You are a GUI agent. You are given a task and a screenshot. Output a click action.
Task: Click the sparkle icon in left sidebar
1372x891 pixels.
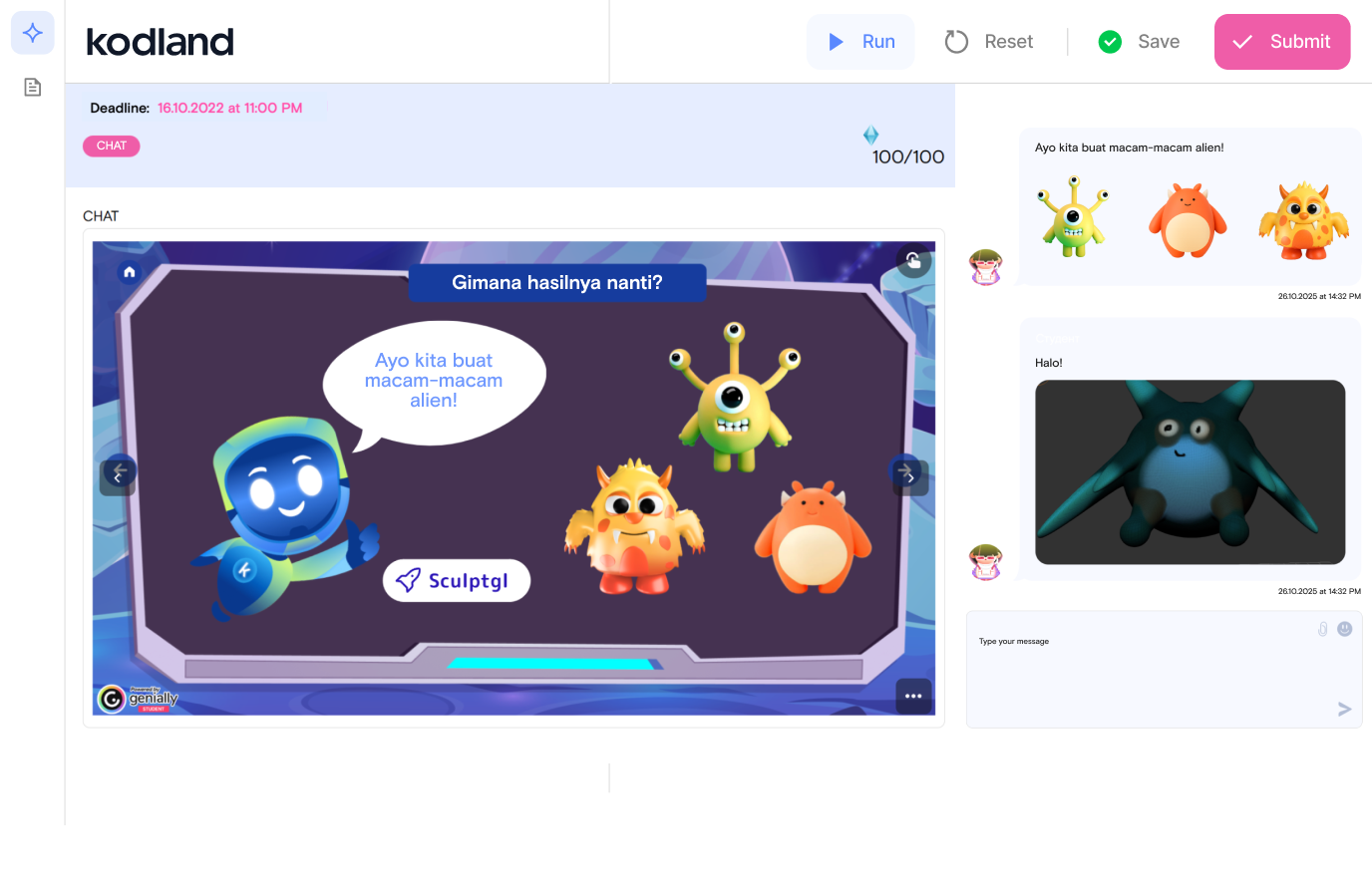(x=33, y=34)
